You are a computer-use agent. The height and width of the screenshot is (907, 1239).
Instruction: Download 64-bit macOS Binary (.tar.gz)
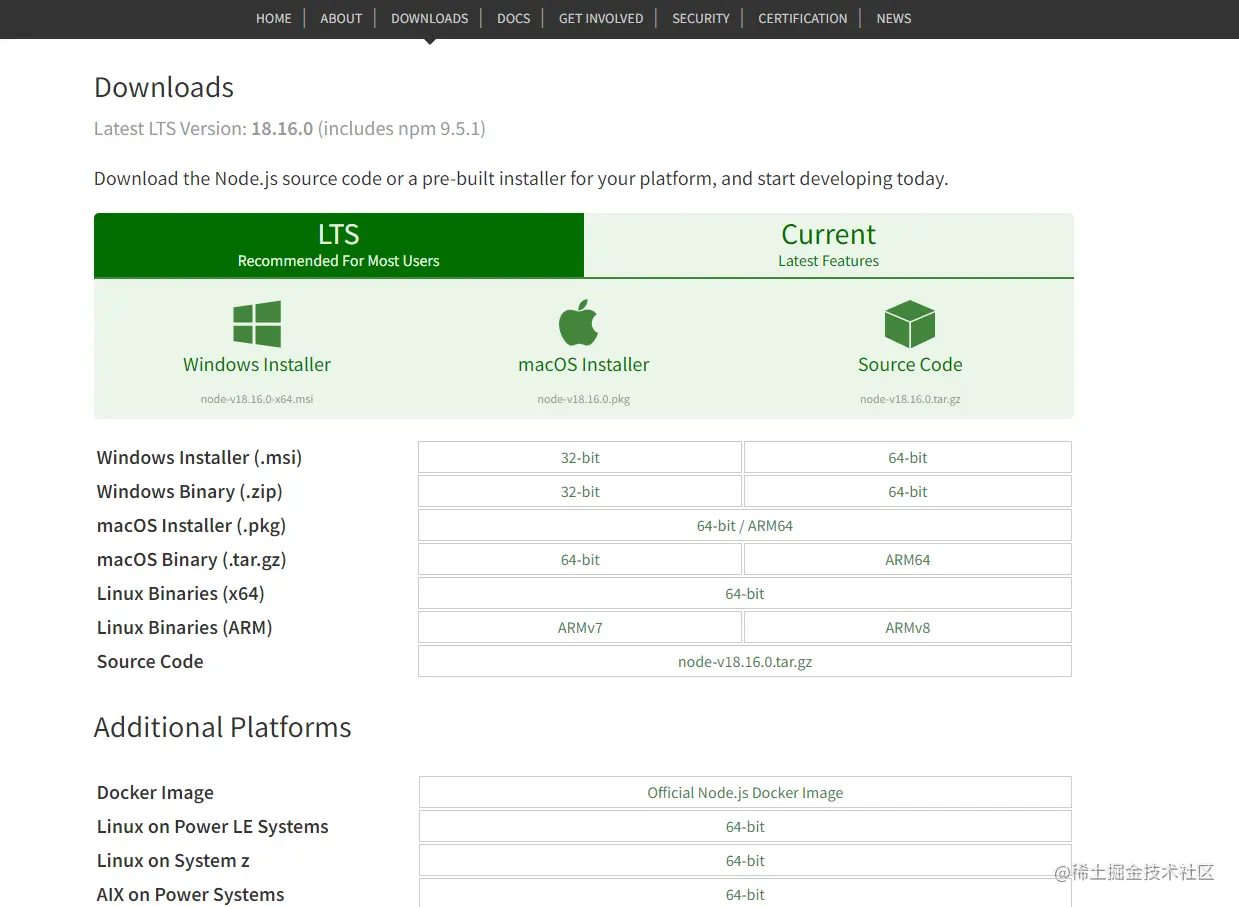click(580, 559)
